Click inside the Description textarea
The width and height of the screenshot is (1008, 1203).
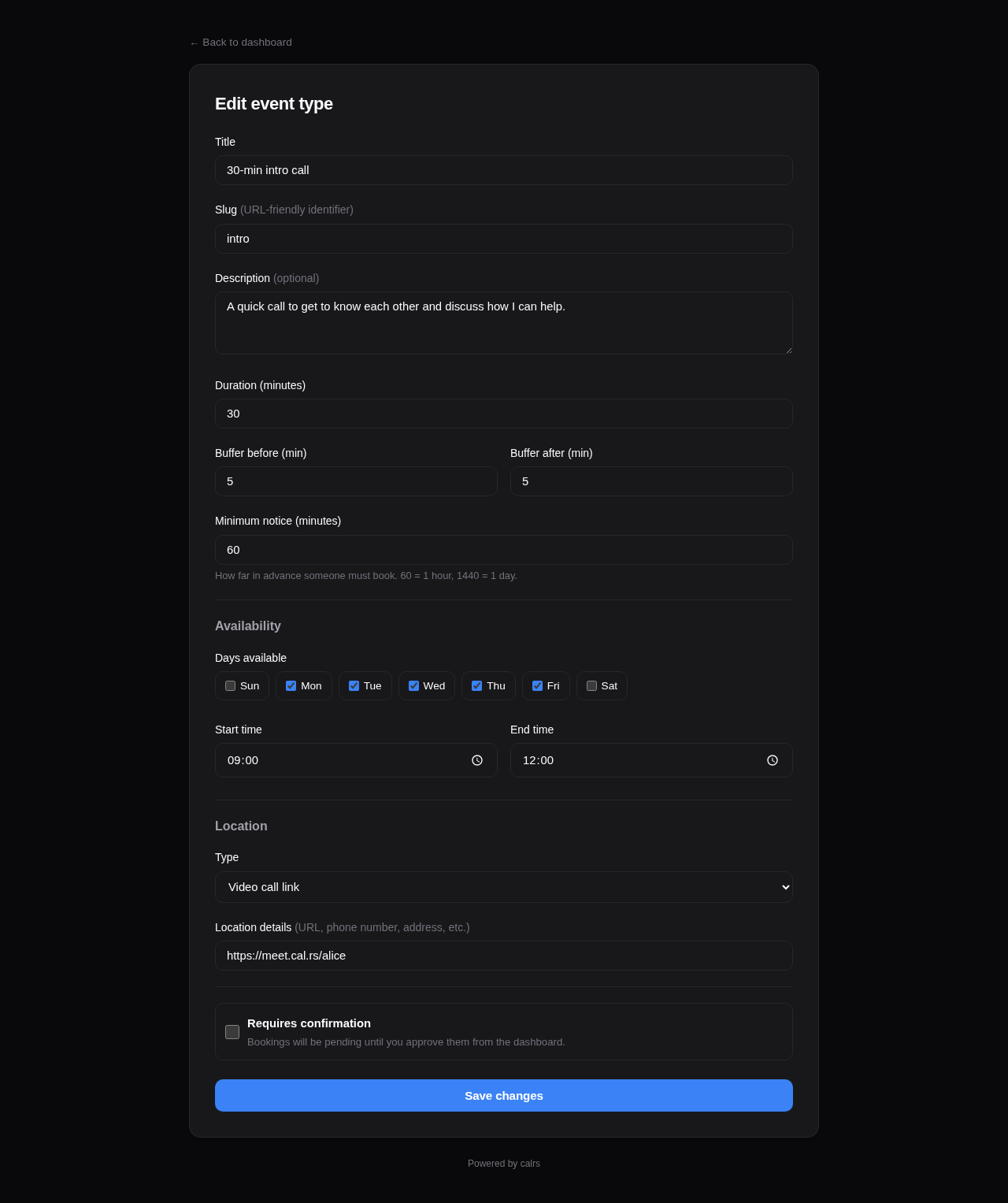click(x=503, y=322)
